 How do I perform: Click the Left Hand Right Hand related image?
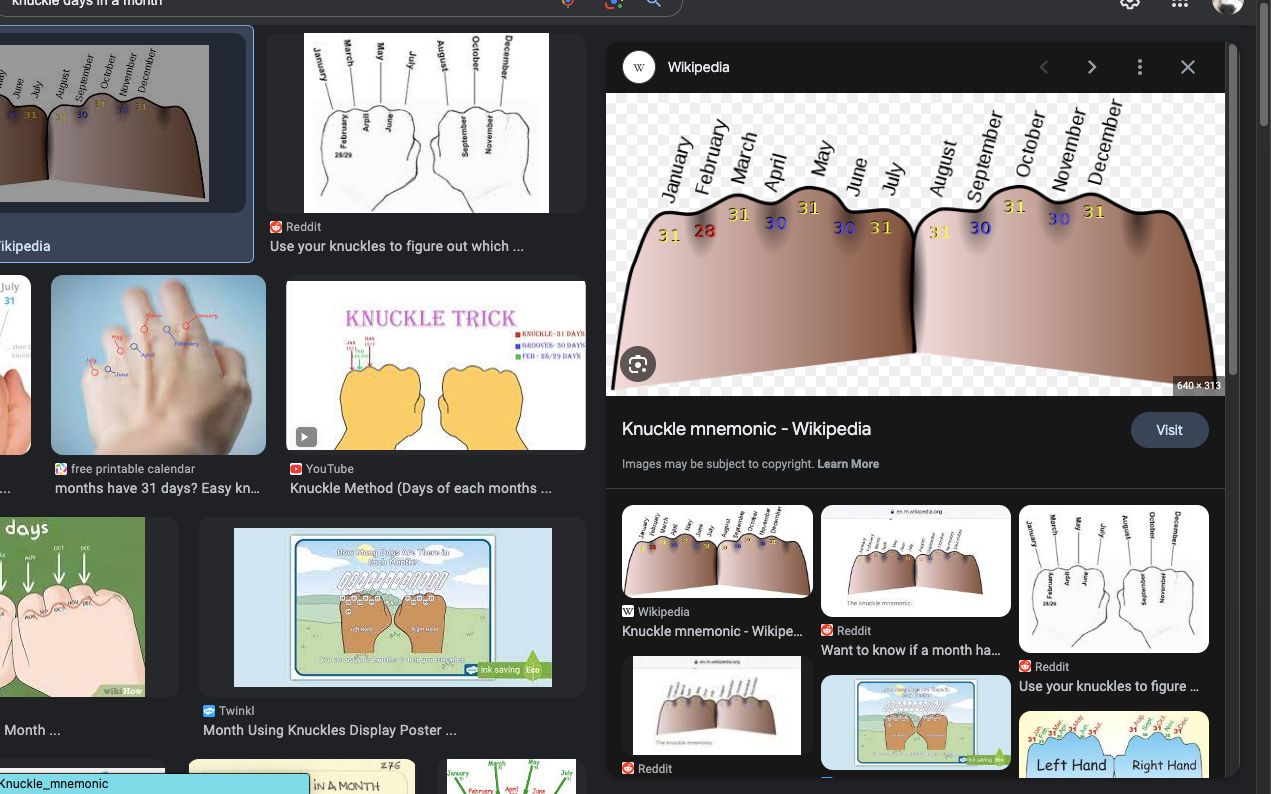(1114, 745)
